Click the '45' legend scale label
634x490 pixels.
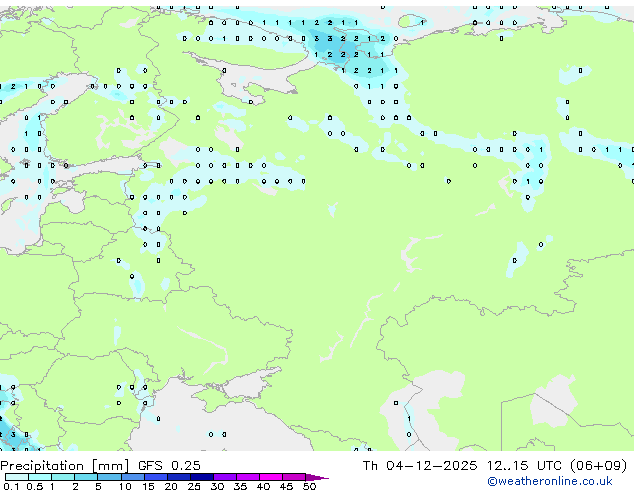pyautogui.click(x=286, y=486)
